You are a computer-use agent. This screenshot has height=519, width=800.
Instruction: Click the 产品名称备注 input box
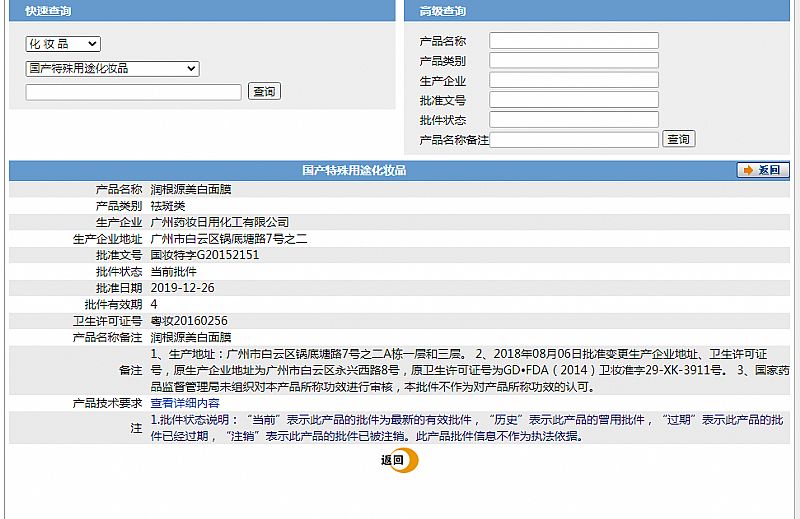573,139
